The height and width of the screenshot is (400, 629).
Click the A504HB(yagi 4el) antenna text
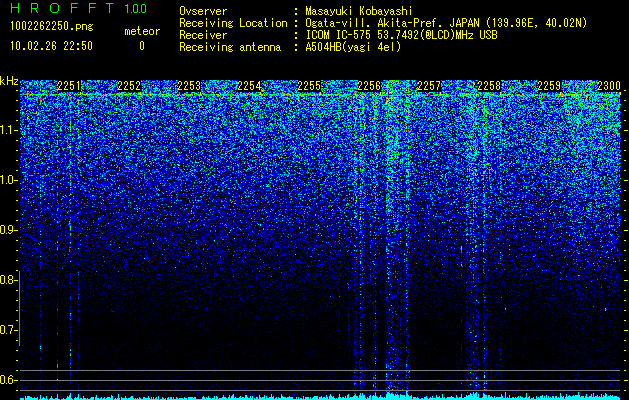(353, 47)
